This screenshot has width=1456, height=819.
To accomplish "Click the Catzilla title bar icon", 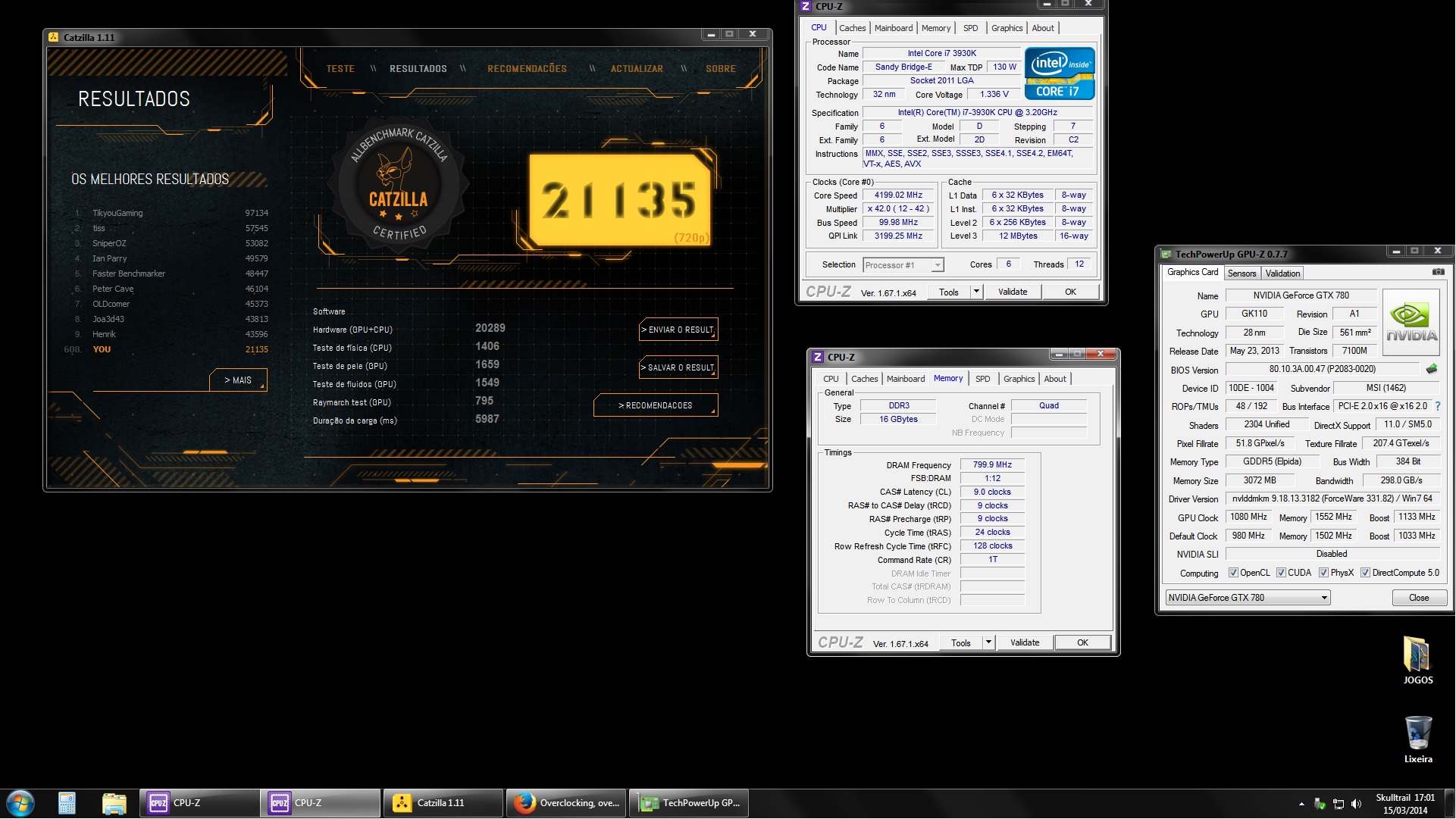I will point(53,36).
